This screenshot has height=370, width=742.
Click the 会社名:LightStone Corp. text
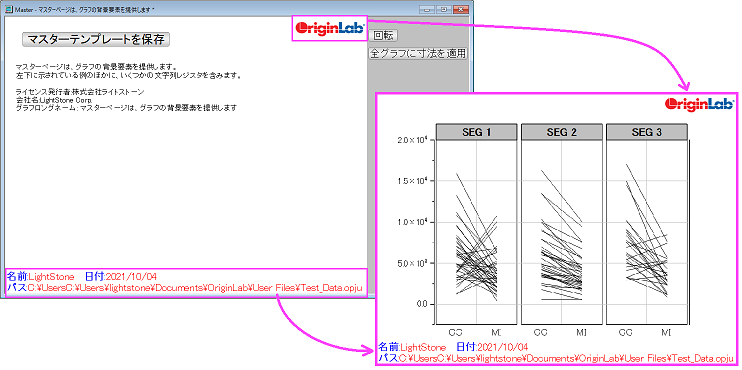(x=53, y=100)
